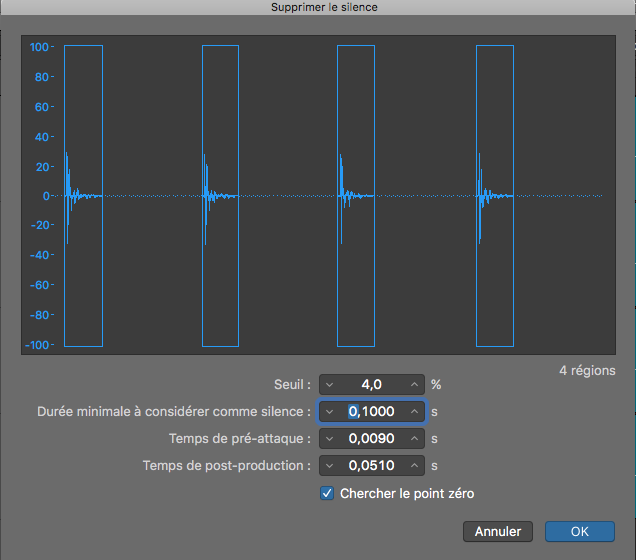This screenshot has height=560, width=636.
Task: Increase the minimum silence duration
Action: click(414, 412)
